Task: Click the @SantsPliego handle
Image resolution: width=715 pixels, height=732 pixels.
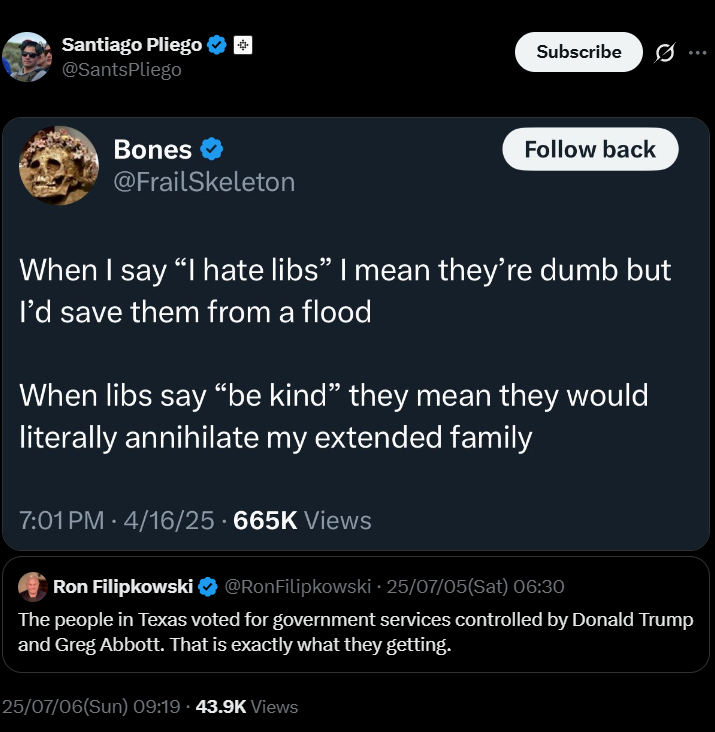Action: [x=122, y=70]
